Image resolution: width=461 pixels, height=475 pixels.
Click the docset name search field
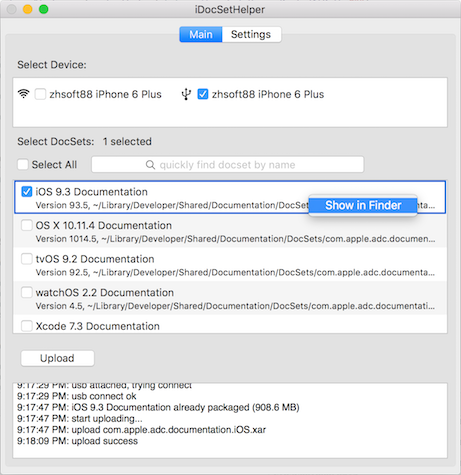[x=228, y=164]
